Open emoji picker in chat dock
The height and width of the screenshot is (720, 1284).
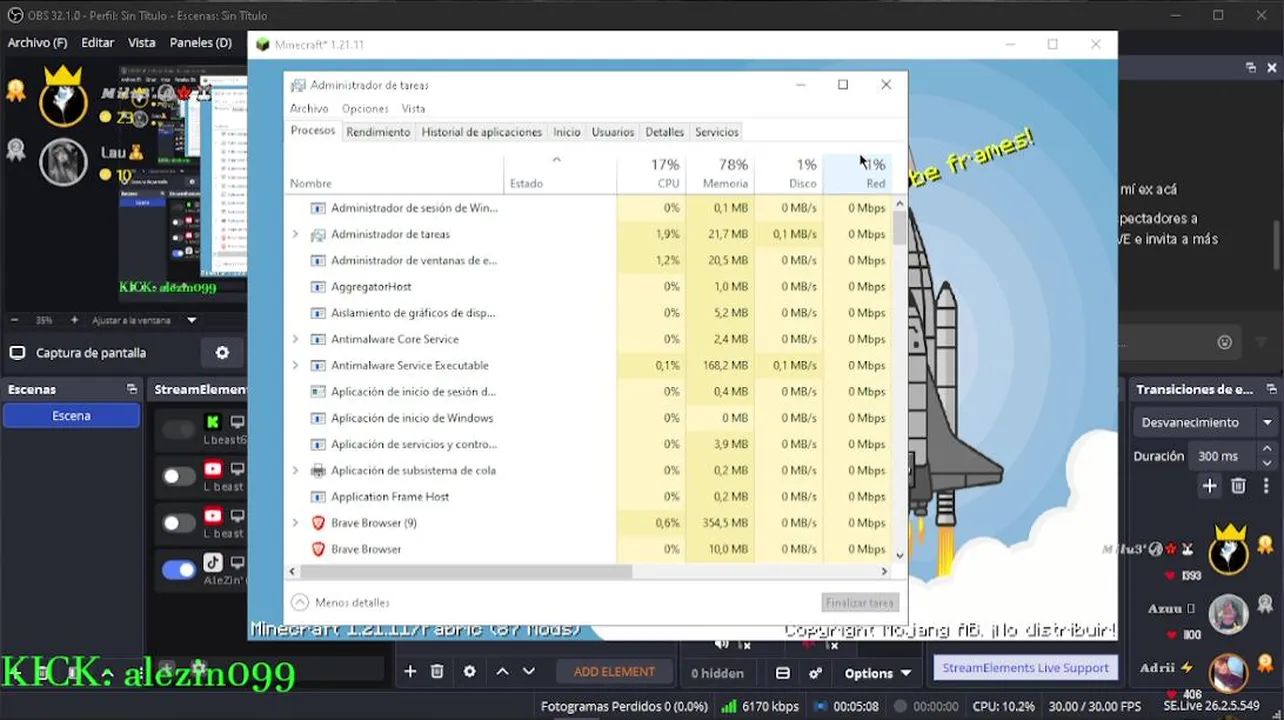1224,342
